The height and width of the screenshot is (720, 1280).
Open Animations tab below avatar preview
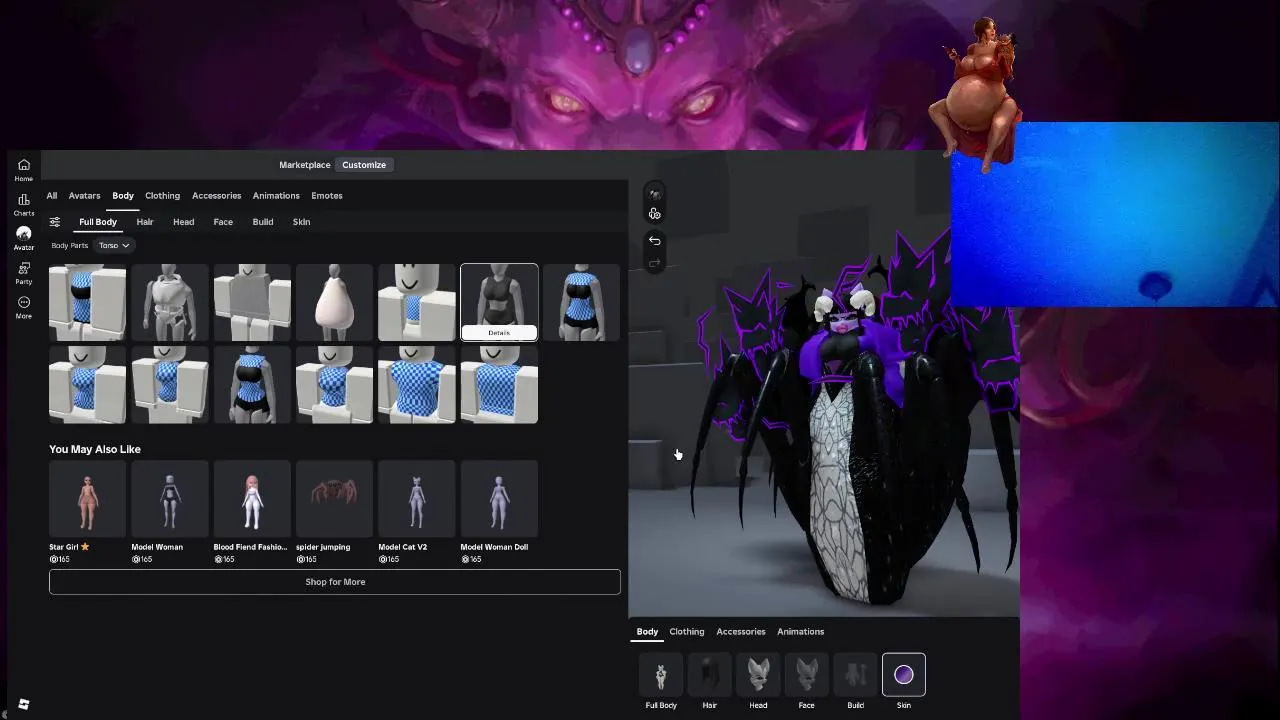(x=801, y=632)
